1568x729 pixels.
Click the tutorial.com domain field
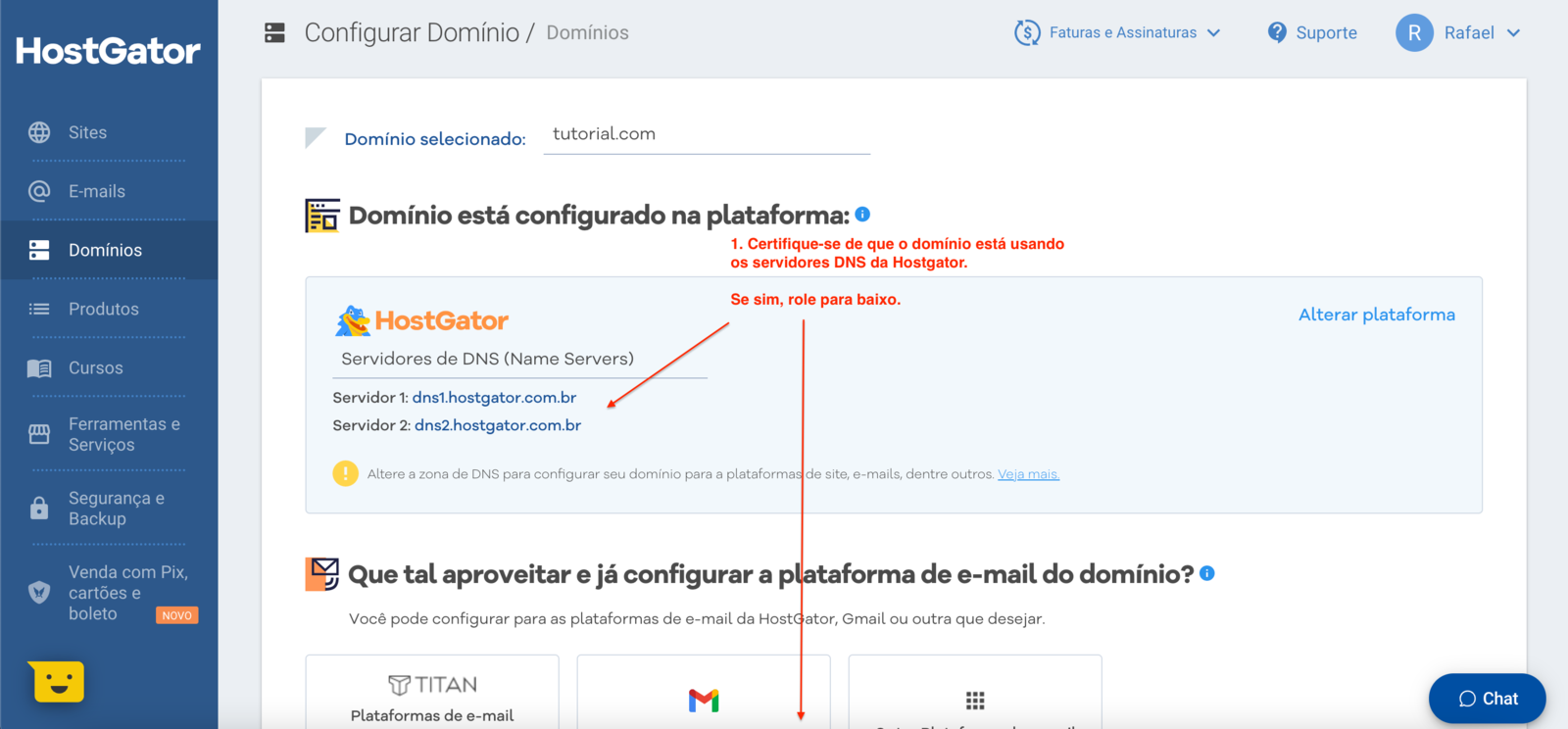[707, 134]
